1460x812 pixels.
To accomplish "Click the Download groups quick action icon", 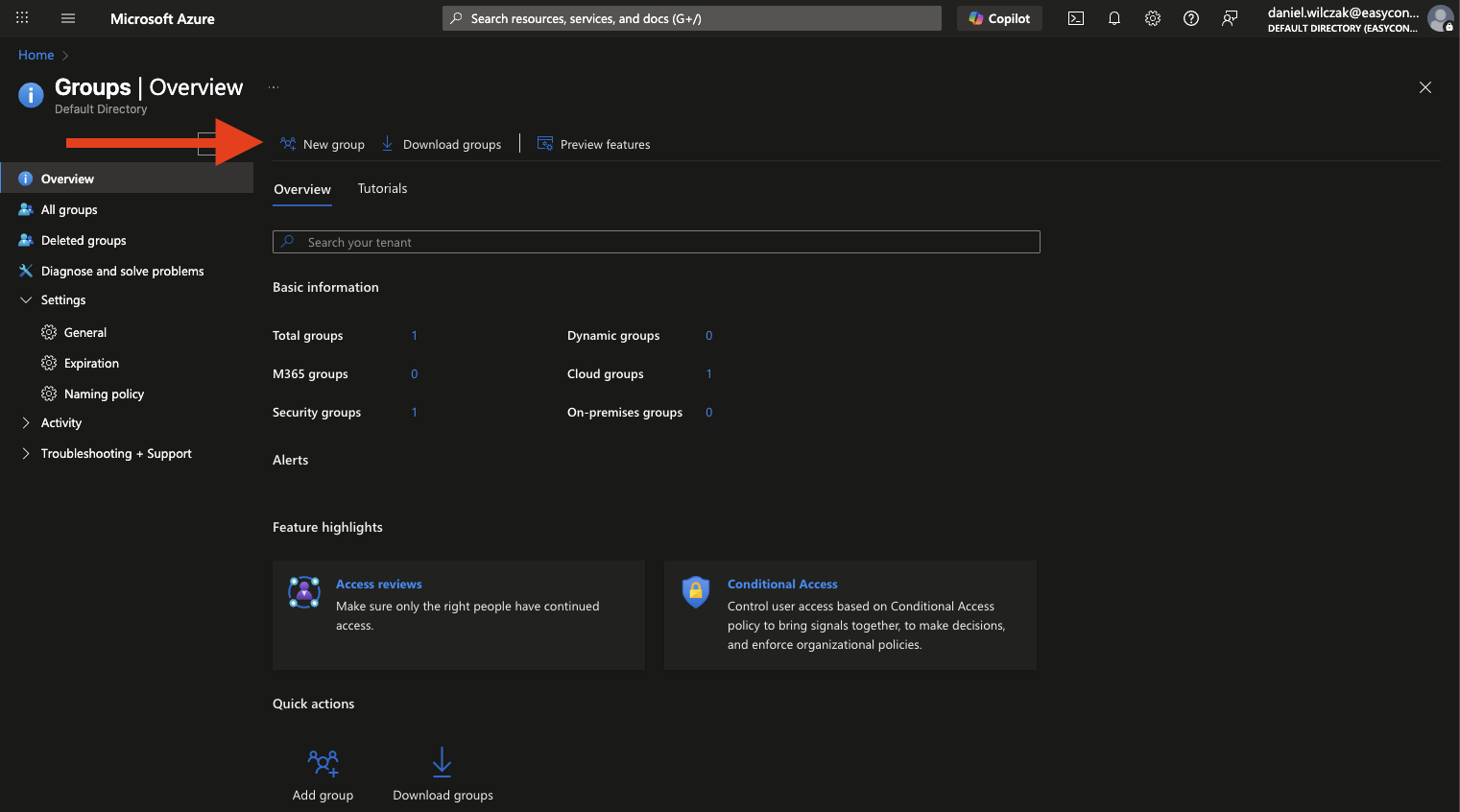I will 442,763.
